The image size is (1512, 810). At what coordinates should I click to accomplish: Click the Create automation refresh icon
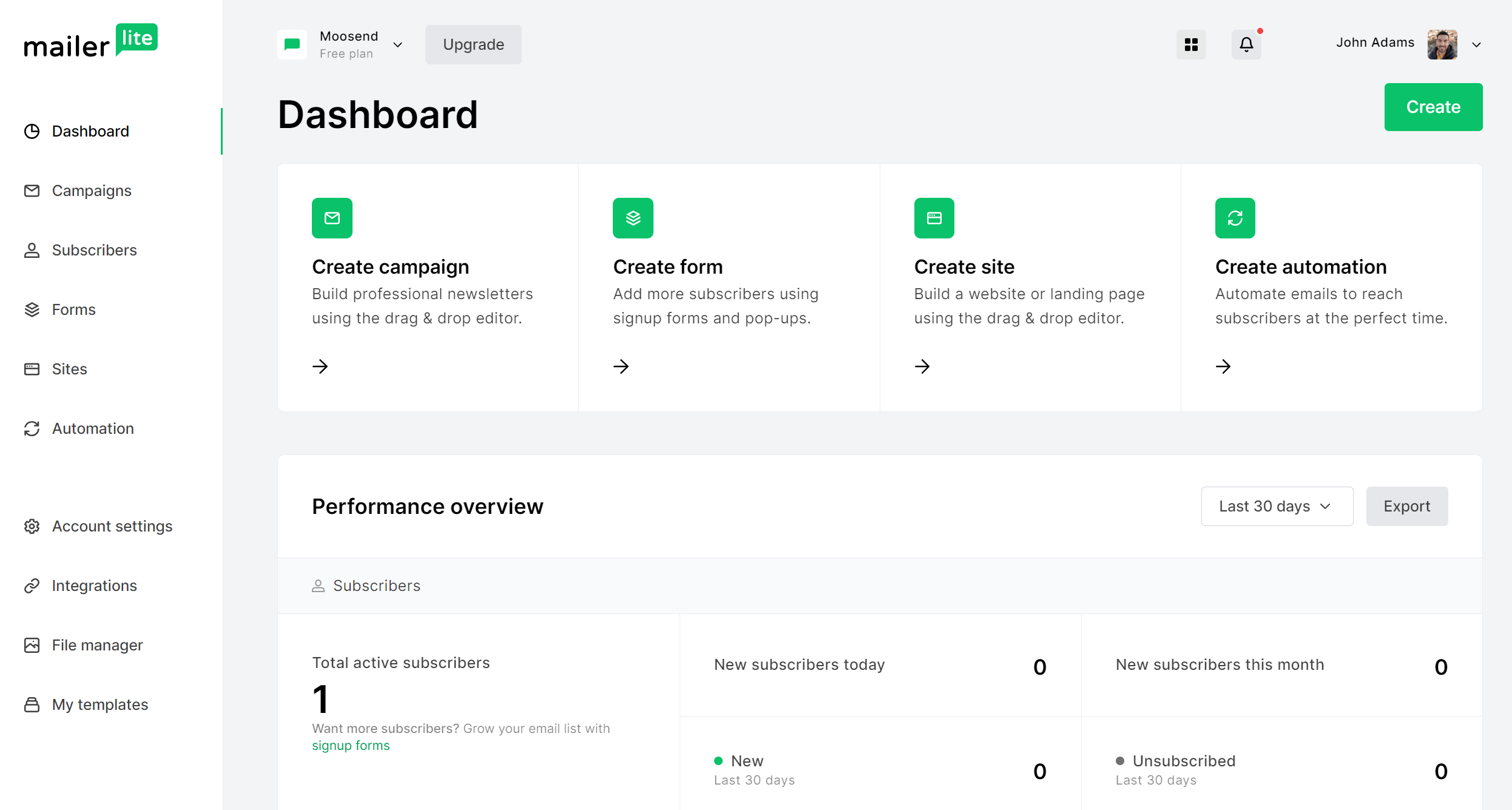click(x=1235, y=217)
